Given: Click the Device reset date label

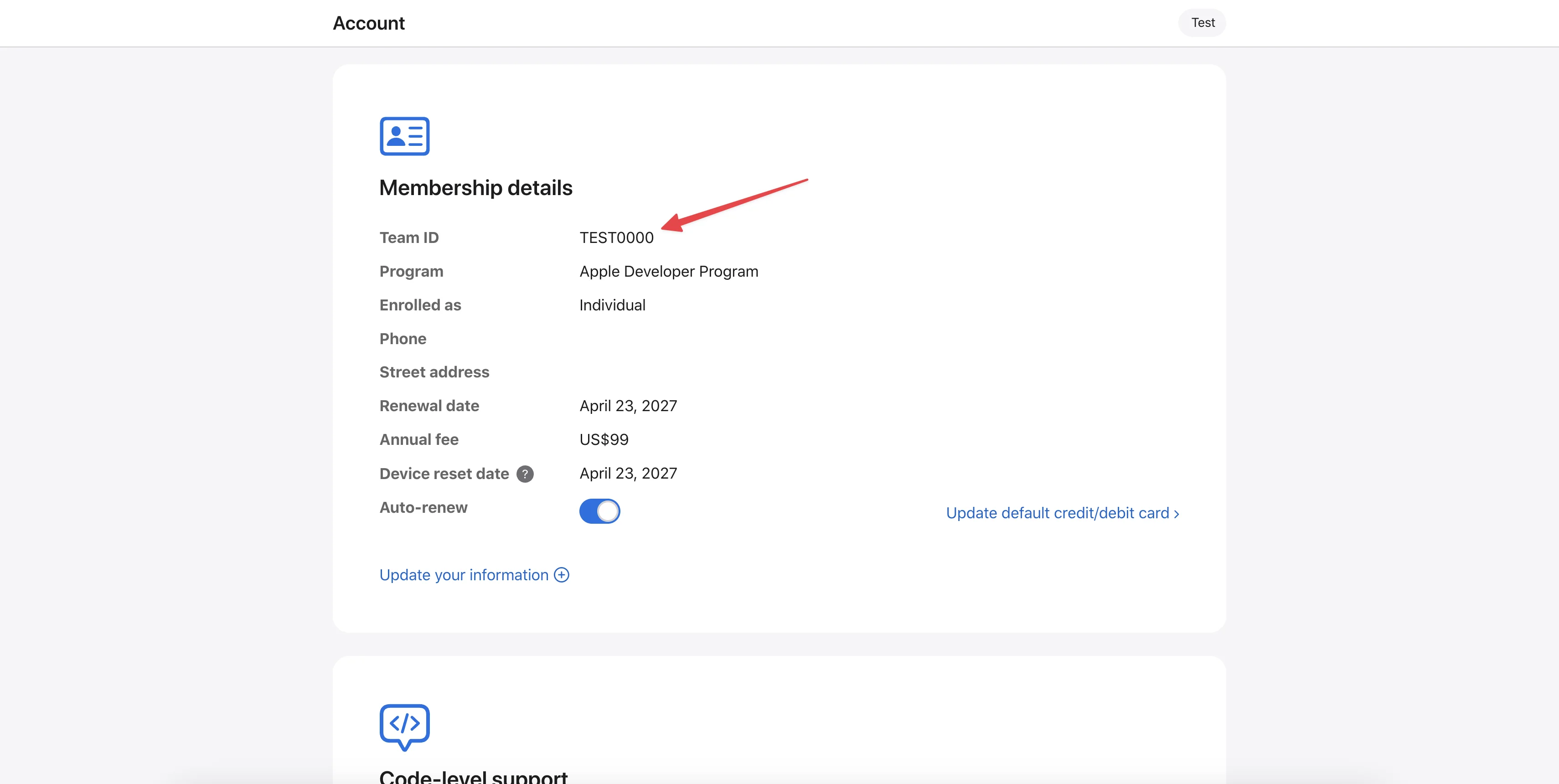Looking at the screenshot, I should [x=444, y=474].
